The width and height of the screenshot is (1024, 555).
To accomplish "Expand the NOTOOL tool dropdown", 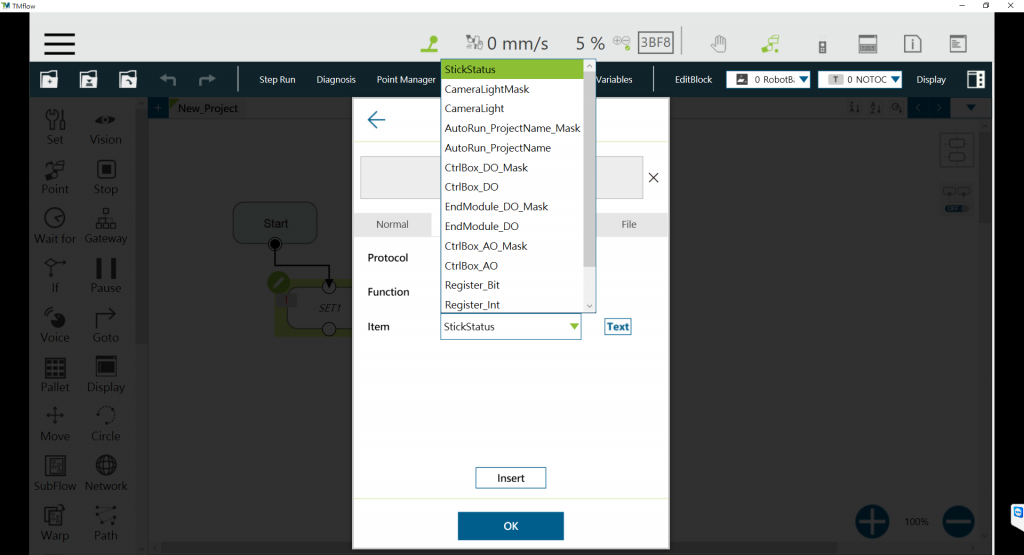I will [x=860, y=80].
